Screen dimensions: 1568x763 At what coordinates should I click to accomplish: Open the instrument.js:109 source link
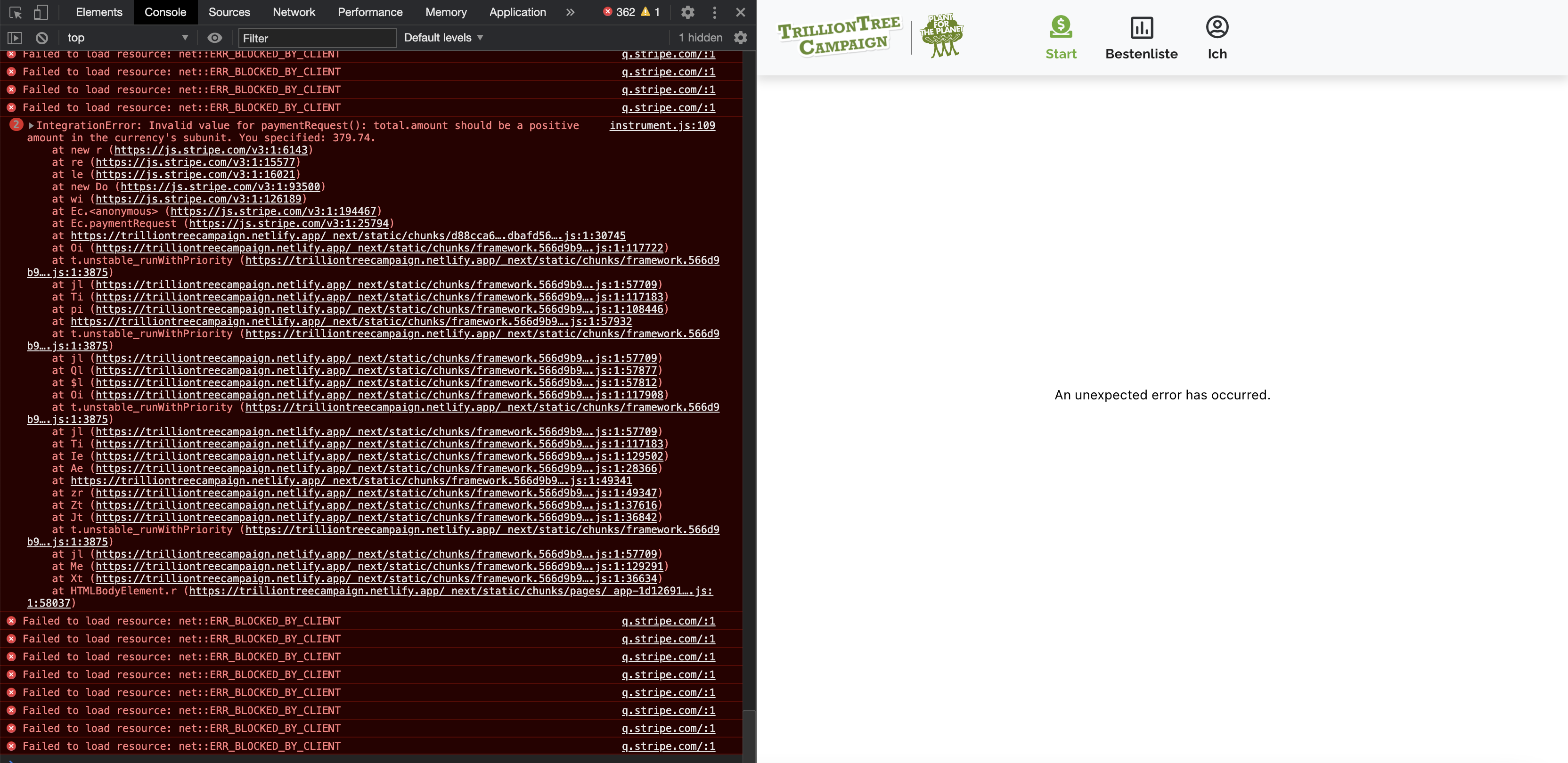(662, 125)
